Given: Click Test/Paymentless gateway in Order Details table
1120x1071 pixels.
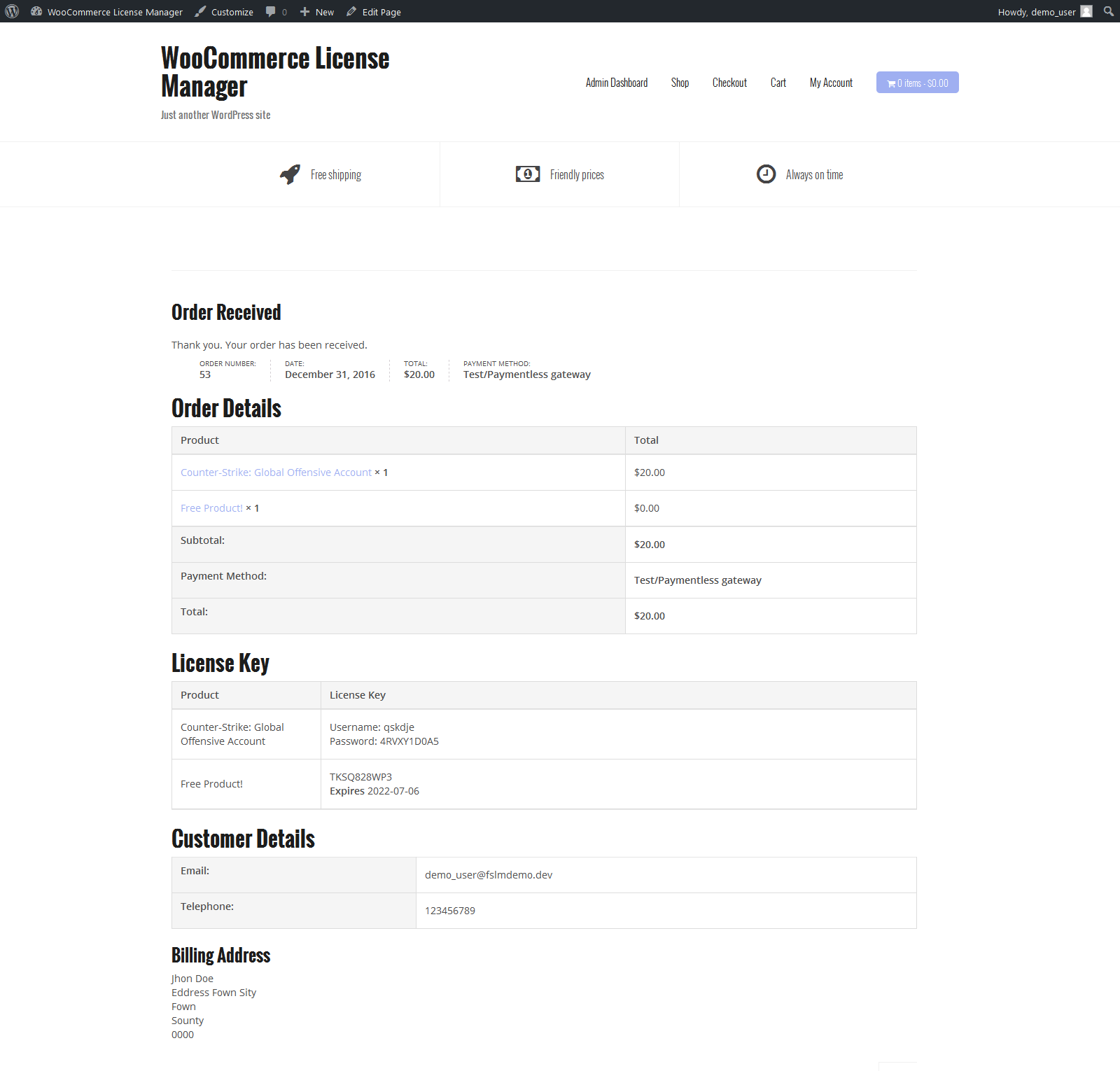Looking at the screenshot, I should (698, 580).
